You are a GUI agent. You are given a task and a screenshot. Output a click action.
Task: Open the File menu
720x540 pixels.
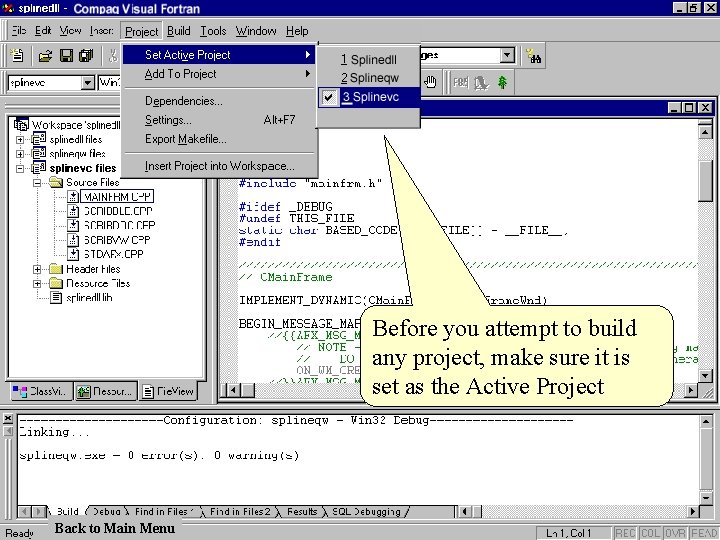click(x=19, y=31)
